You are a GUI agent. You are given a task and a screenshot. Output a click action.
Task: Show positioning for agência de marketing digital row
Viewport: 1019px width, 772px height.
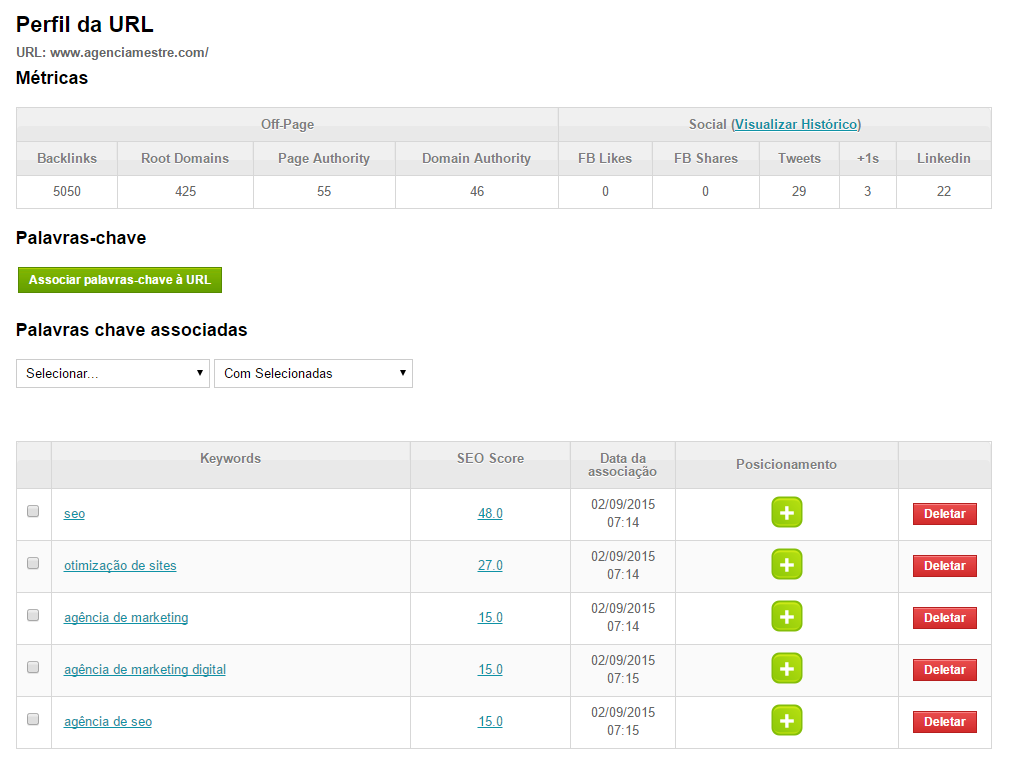[x=786, y=669]
